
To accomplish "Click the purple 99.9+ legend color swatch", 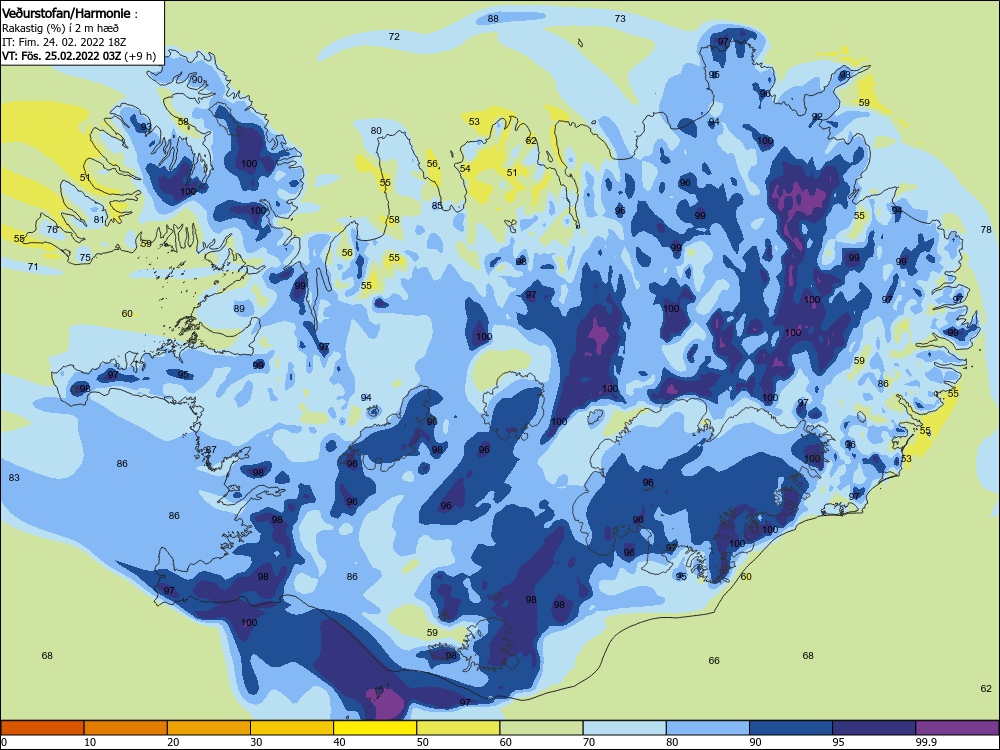I will point(957,728).
